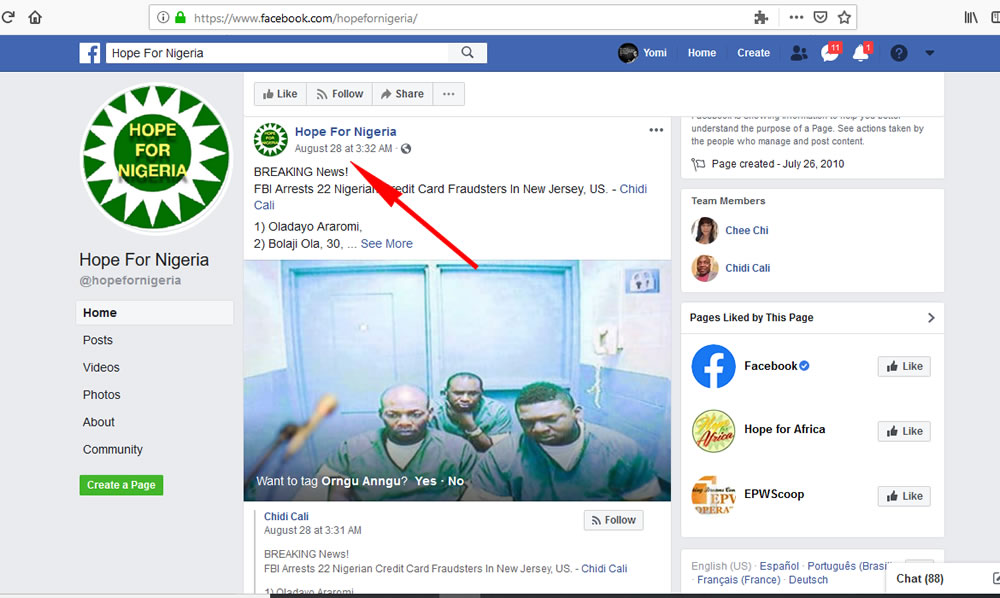Open Orngu Anngu name on photo prompt
1000x598 pixels.
pyautogui.click(x=361, y=481)
